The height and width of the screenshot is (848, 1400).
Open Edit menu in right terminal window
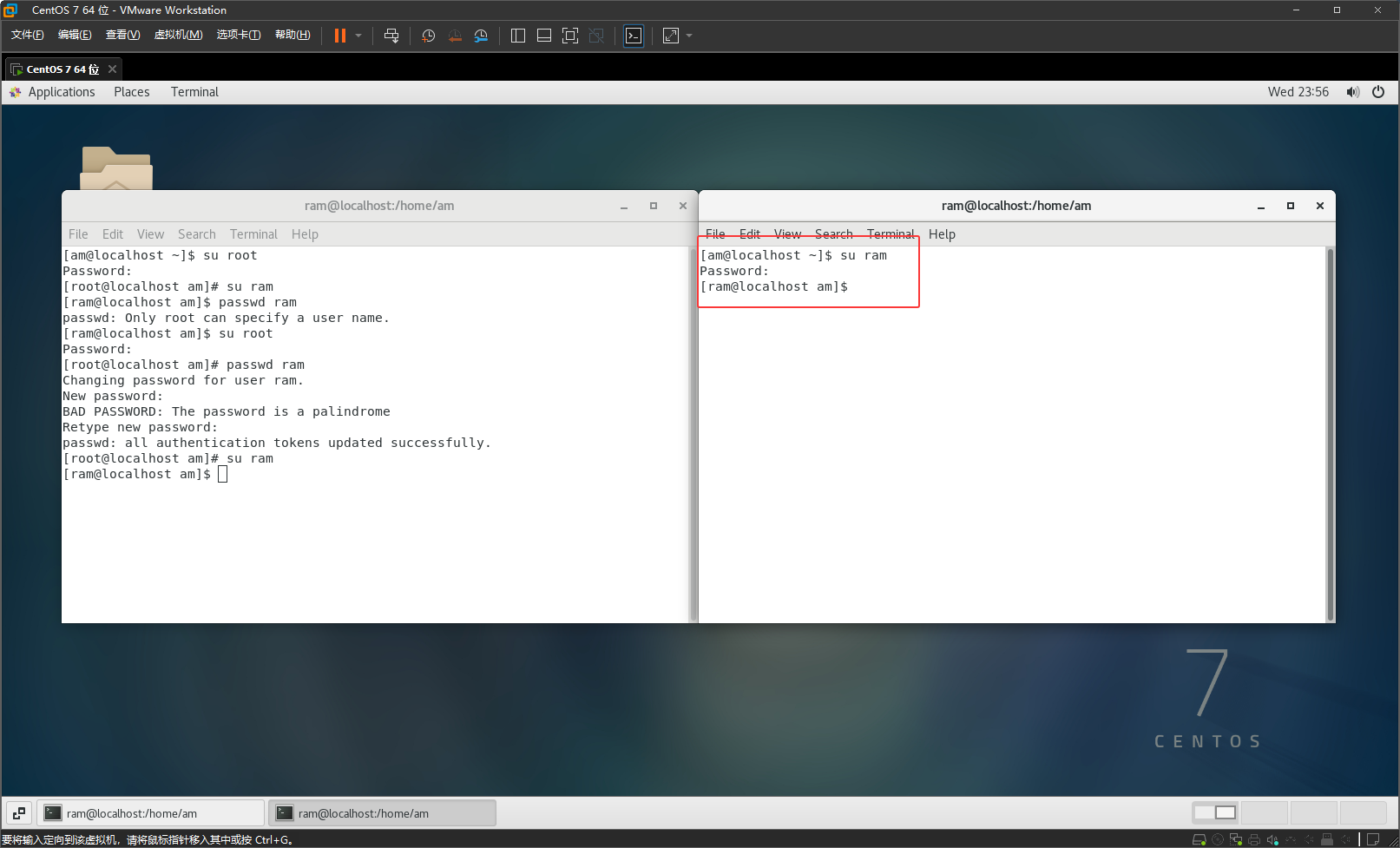click(x=750, y=234)
